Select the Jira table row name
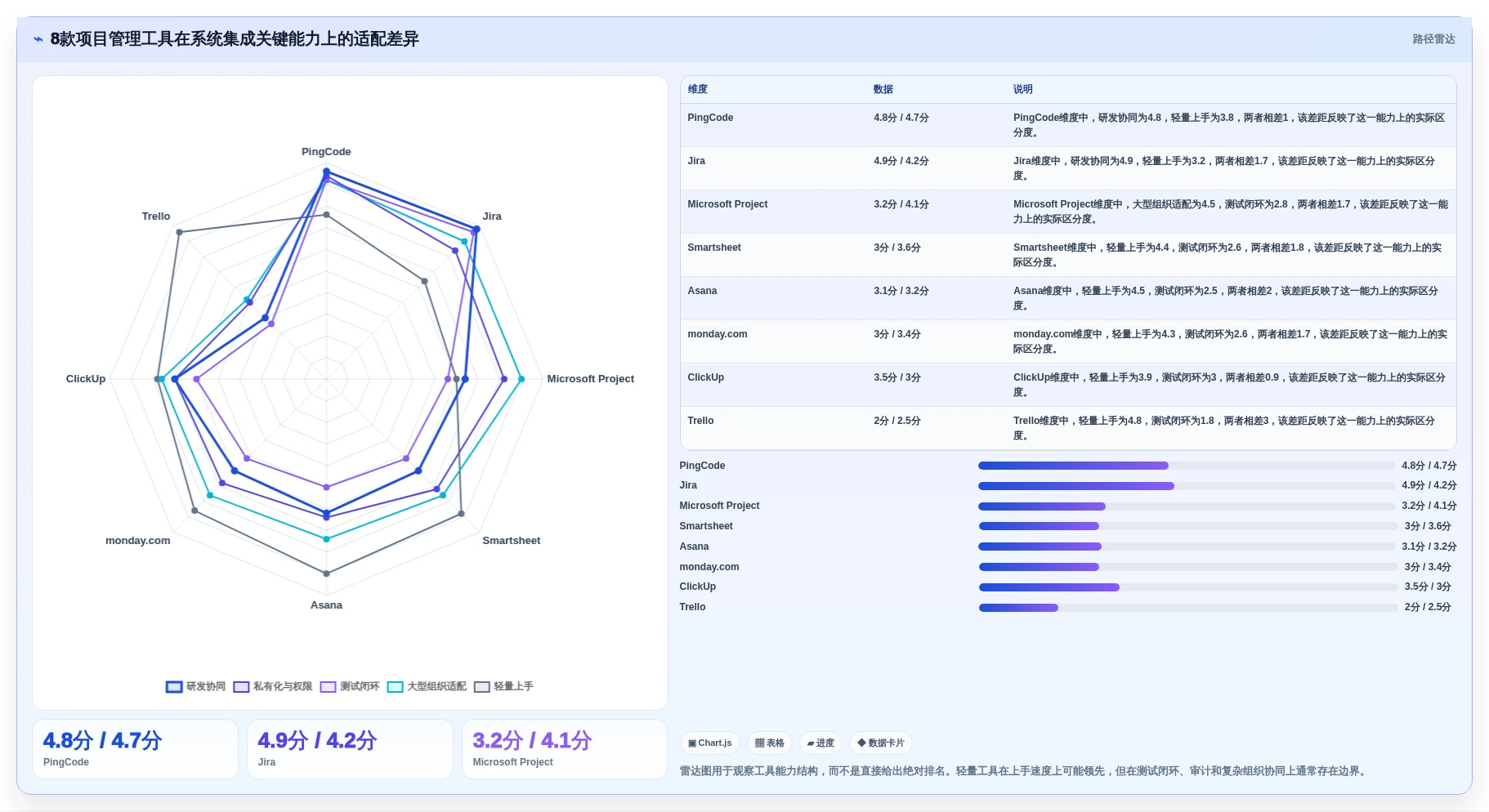1489x812 pixels. tap(696, 161)
